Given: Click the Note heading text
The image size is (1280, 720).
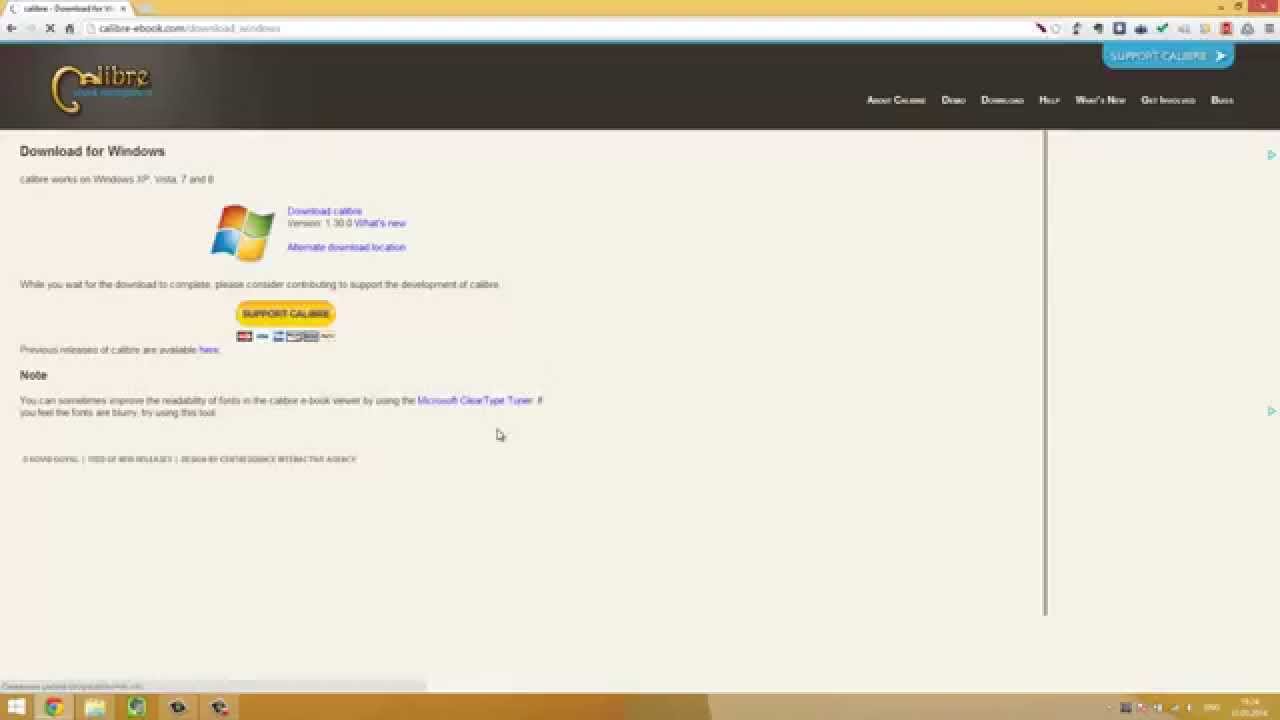Looking at the screenshot, I should (33, 375).
